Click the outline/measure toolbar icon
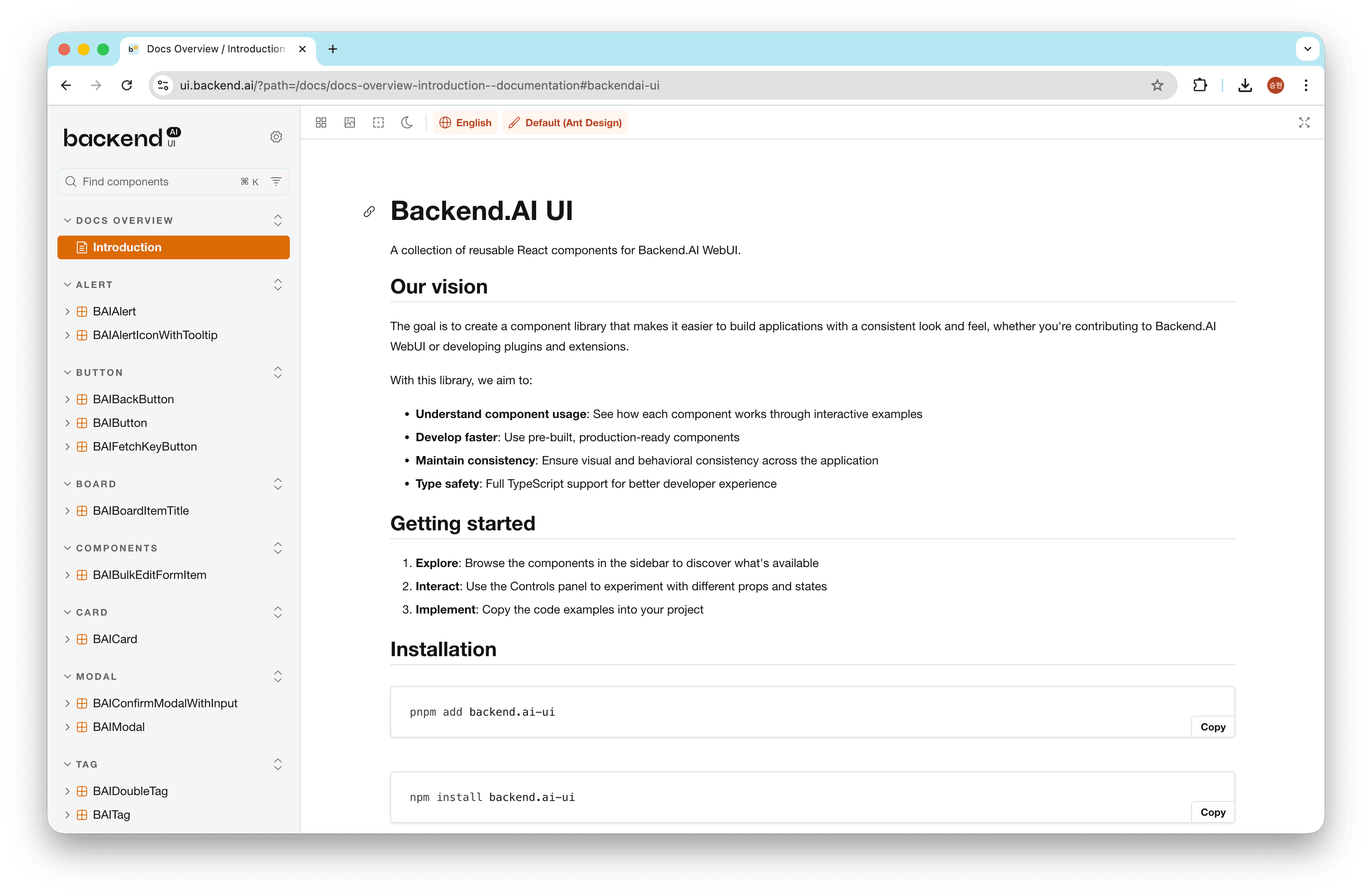 point(379,122)
